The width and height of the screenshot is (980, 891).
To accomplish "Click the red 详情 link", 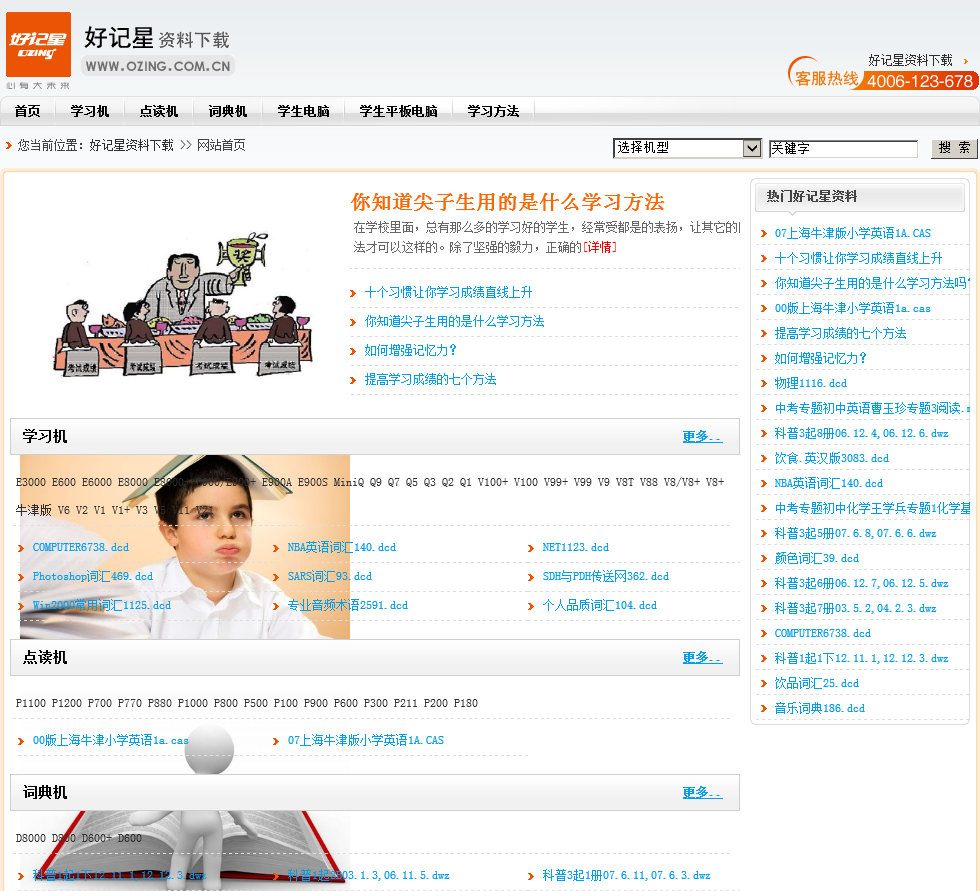I will [600, 247].
